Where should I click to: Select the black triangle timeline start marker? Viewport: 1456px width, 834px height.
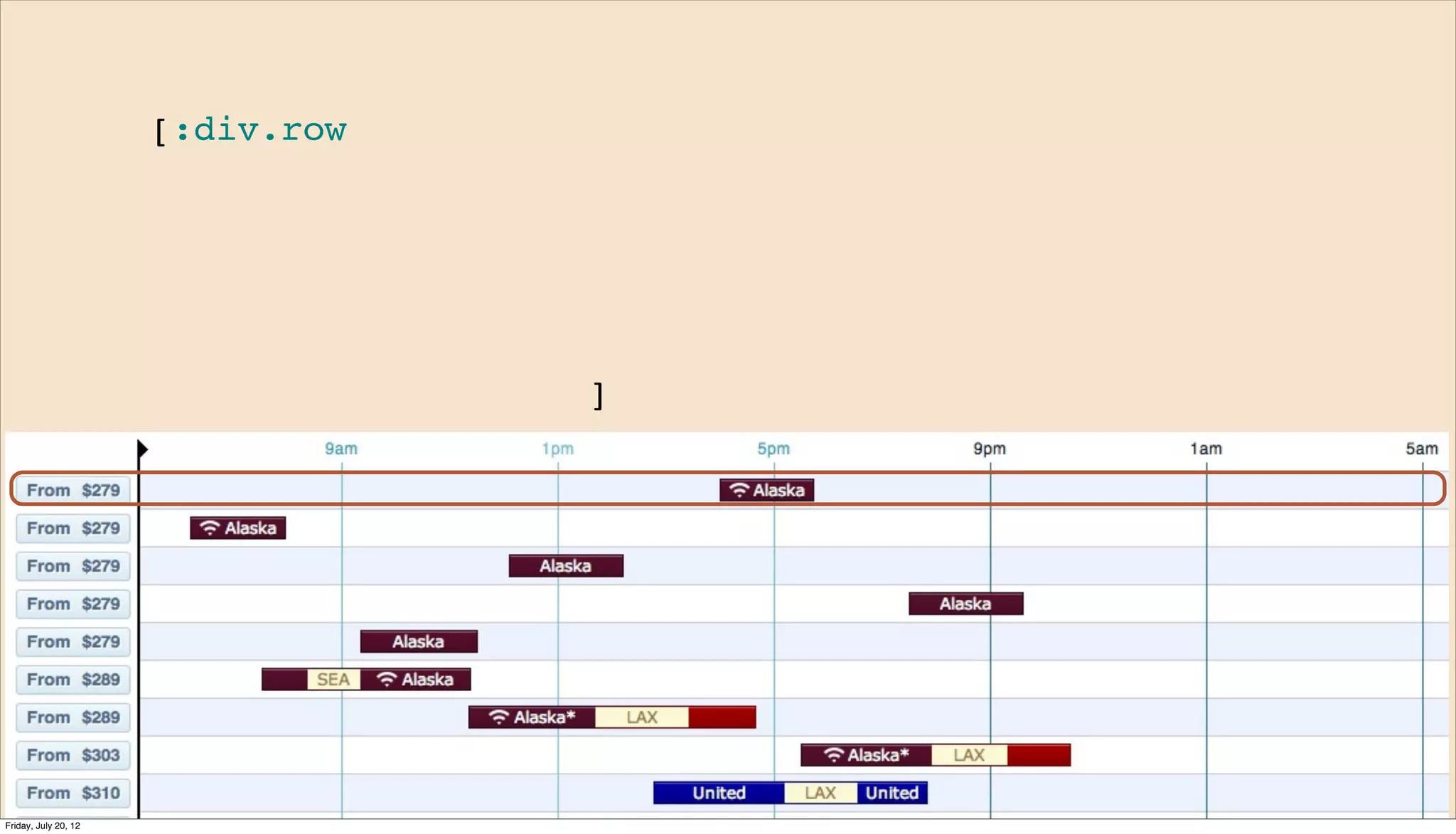(x=142, y=449)
